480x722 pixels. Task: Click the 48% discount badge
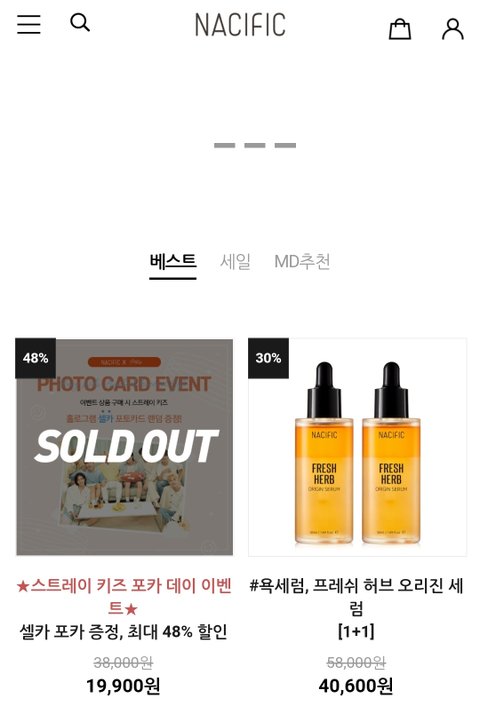[35, 358]
